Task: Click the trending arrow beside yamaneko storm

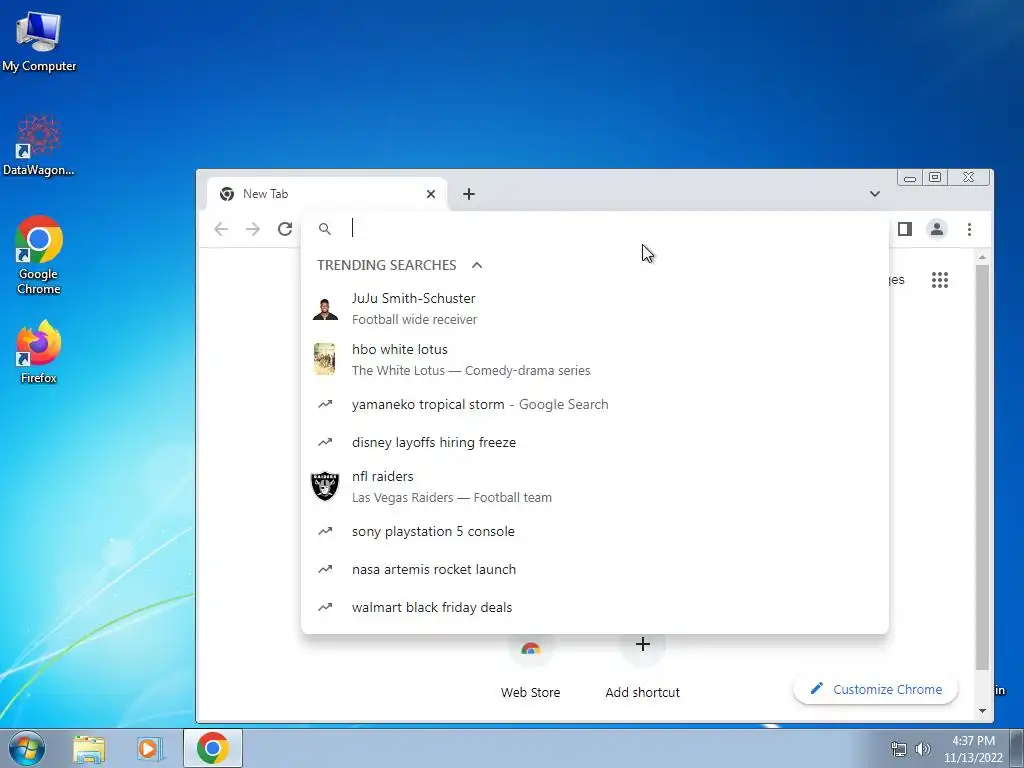Action: [325, 404]
